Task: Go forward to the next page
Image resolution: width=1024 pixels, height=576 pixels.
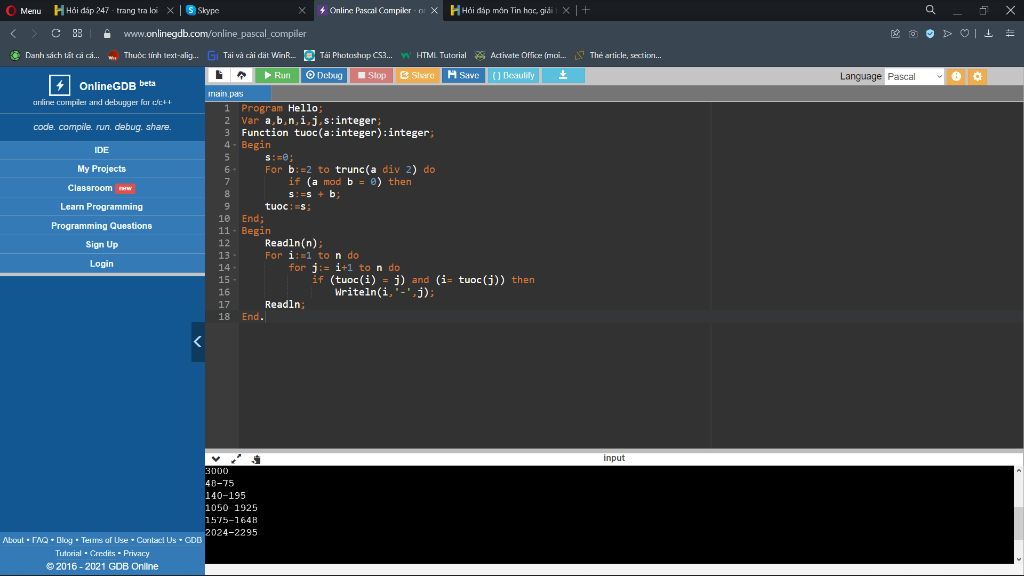Action: point(34,33)
